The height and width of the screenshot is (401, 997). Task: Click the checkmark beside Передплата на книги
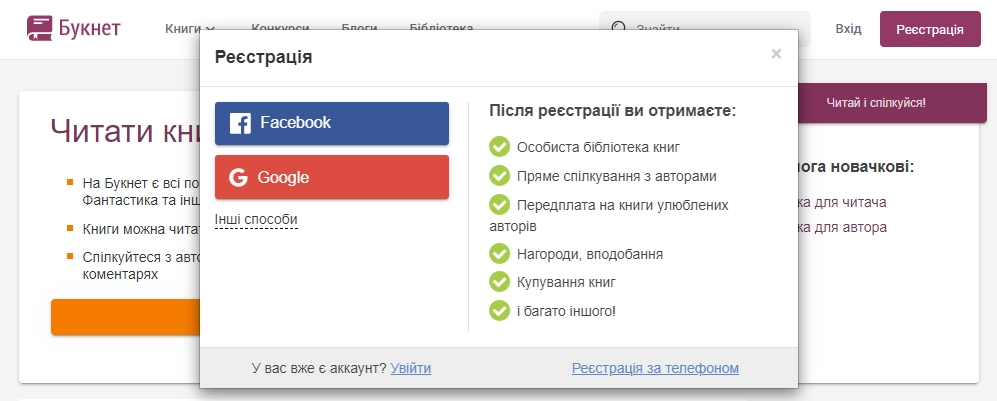click(x=499, y=205)
